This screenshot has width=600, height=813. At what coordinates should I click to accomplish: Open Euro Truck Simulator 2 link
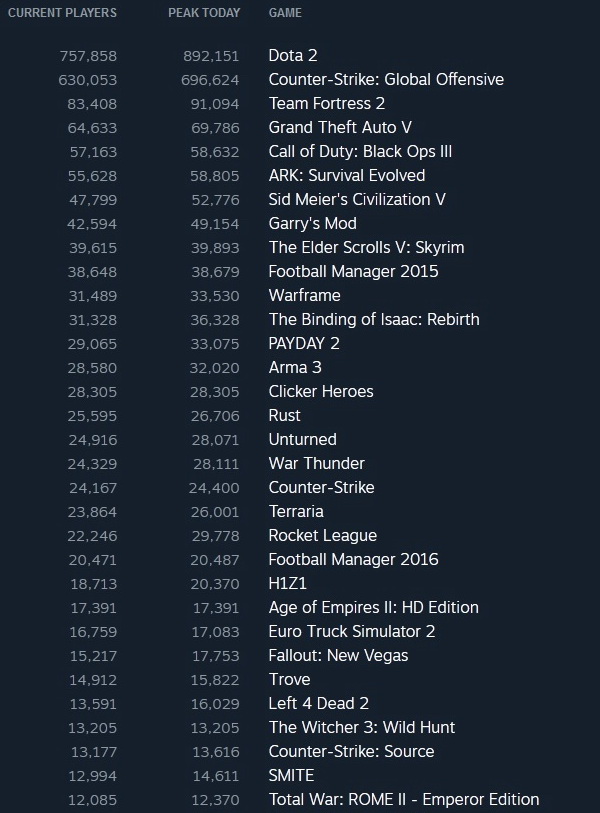click(349, 631)
